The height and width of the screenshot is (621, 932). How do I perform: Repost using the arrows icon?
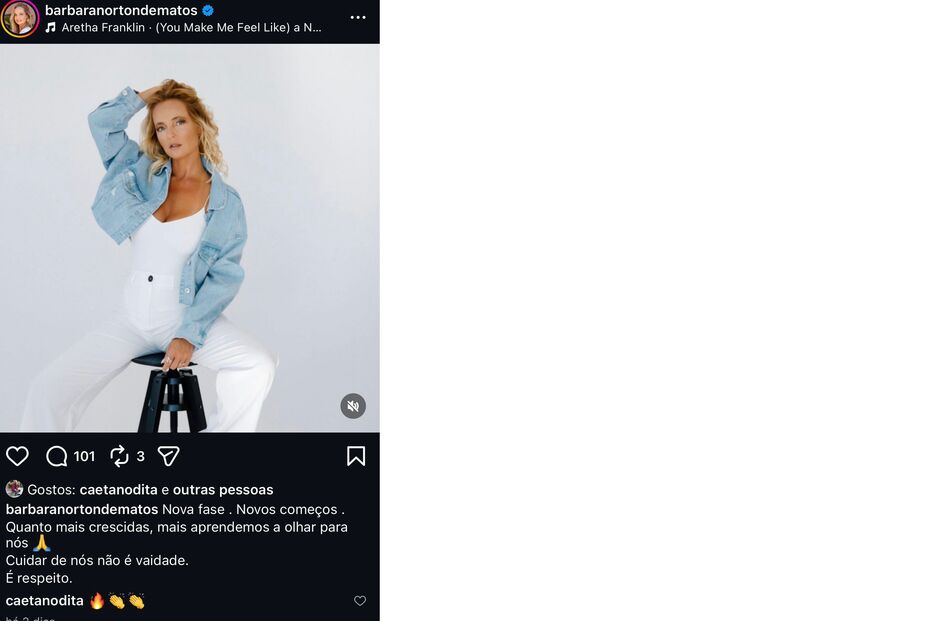(x=120, y=456)
